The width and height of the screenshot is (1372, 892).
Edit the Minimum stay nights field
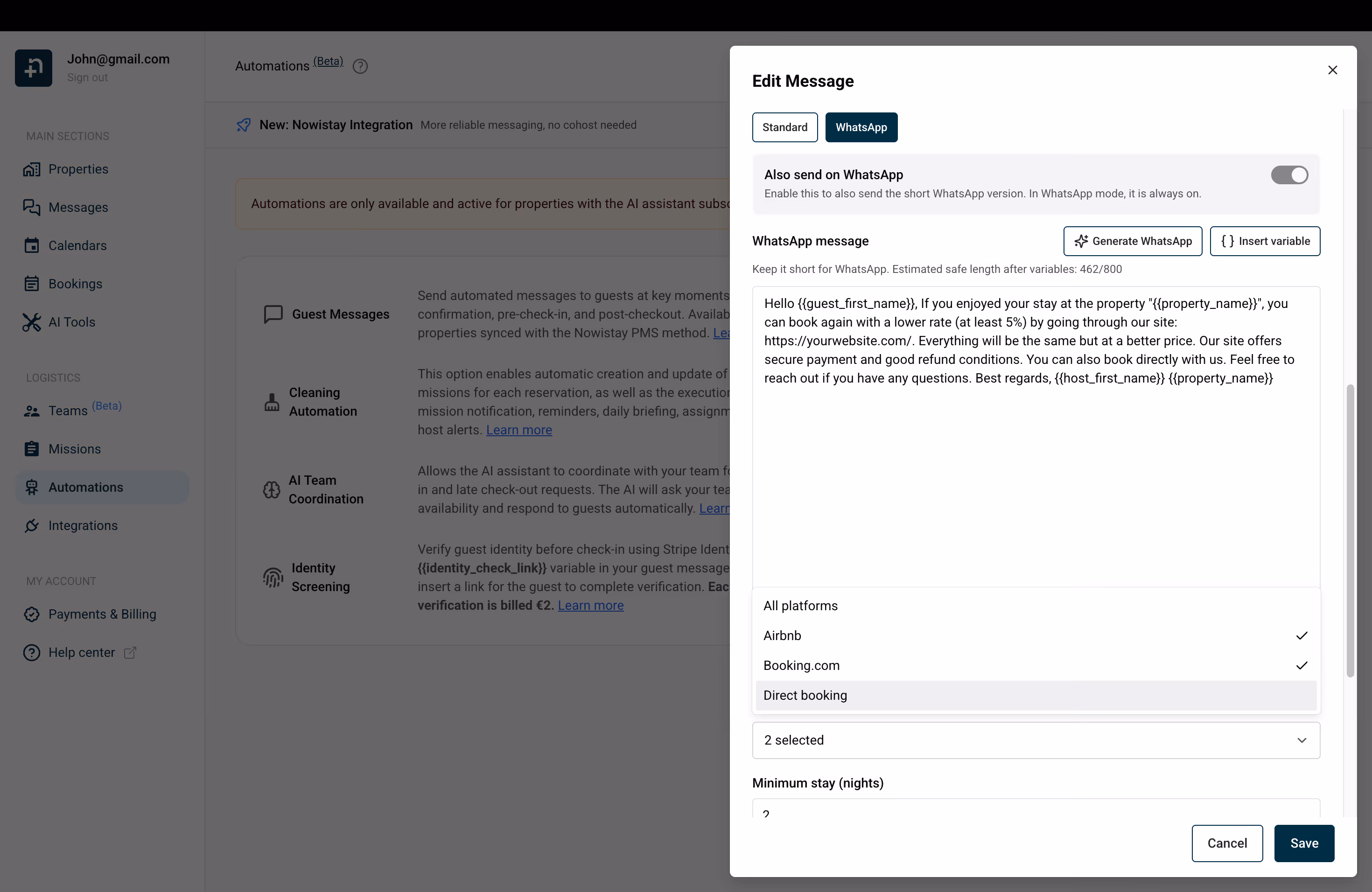tap(1036, 814)
